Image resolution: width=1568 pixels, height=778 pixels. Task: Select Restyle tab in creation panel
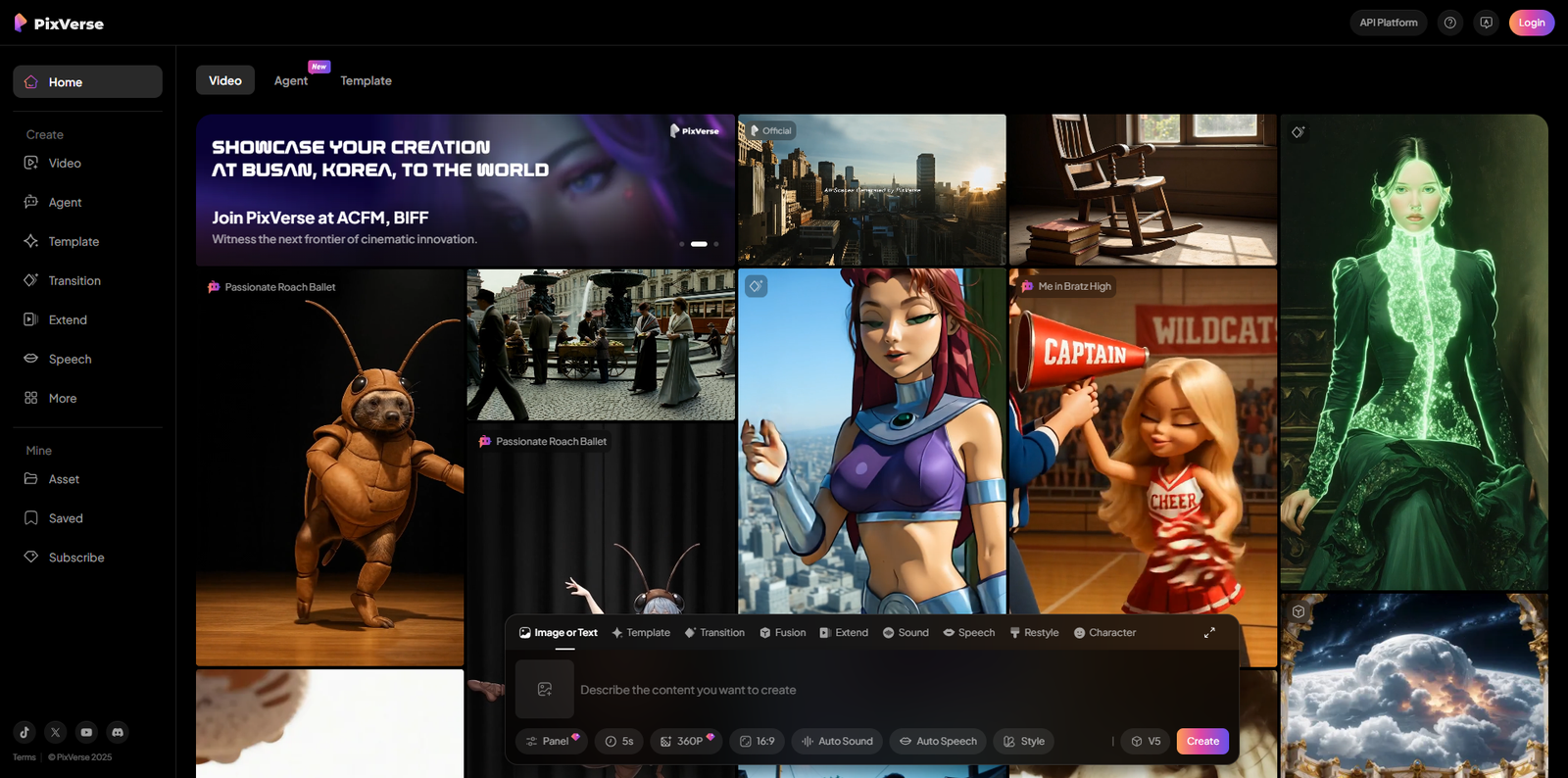(x=1034, y=633)
